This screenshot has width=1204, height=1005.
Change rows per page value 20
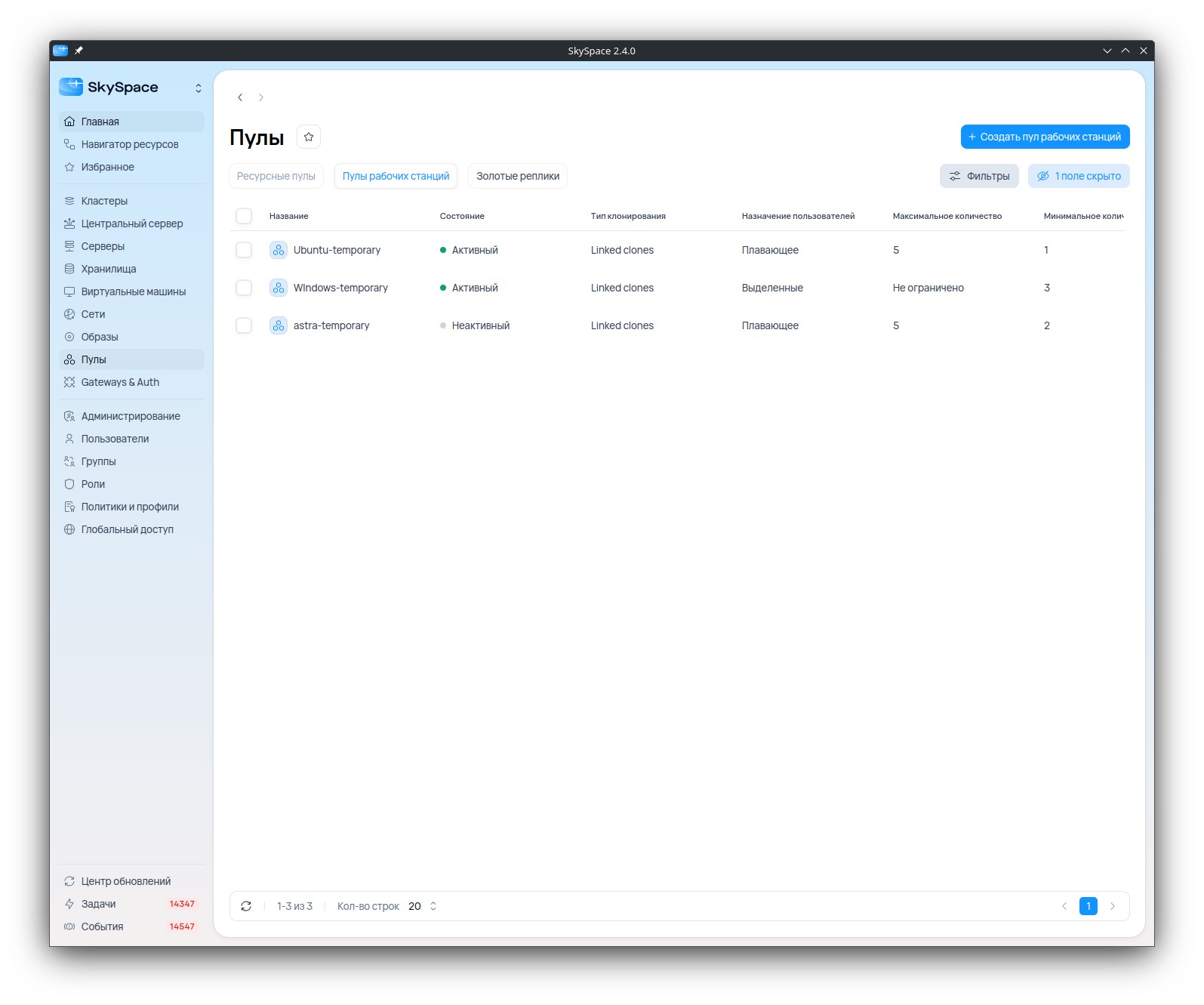coord(423,906)
